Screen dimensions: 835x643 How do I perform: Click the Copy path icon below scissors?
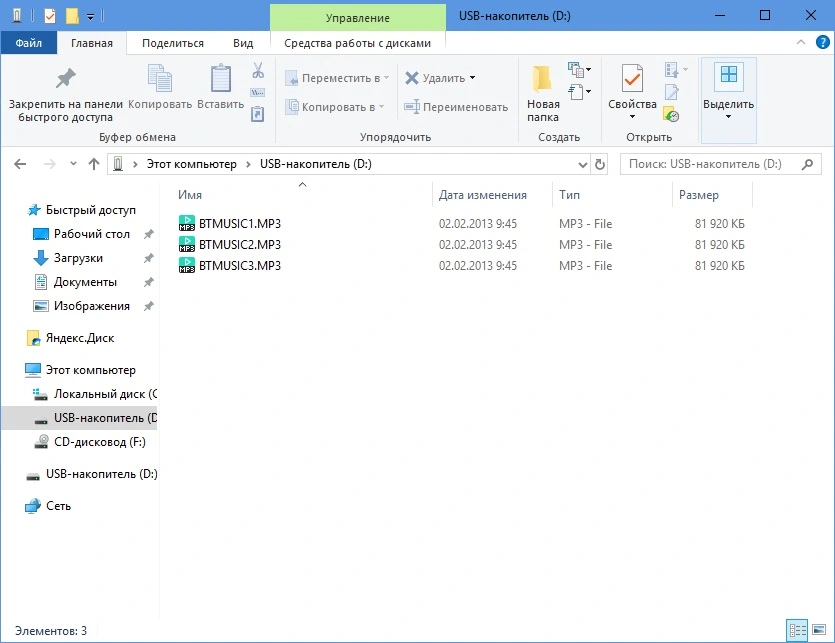pos(258,93)
